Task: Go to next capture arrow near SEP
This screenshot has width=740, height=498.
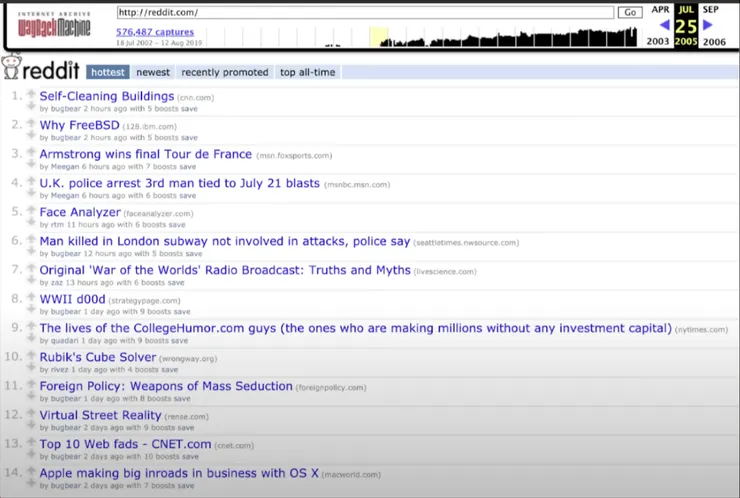Action: pyautogui.click(x=707, y=25)
